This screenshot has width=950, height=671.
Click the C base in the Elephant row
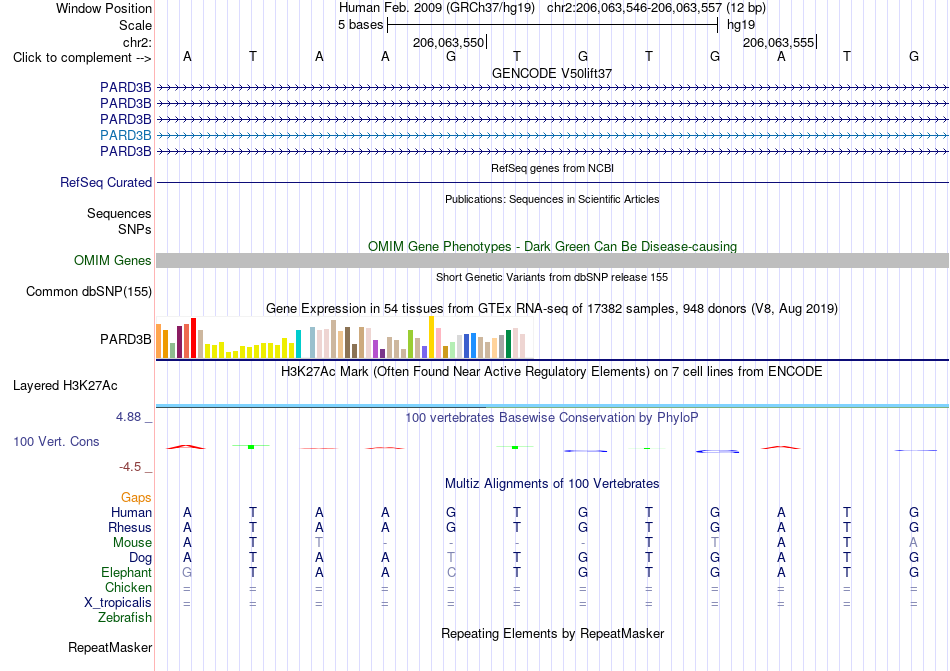point(451,572)
